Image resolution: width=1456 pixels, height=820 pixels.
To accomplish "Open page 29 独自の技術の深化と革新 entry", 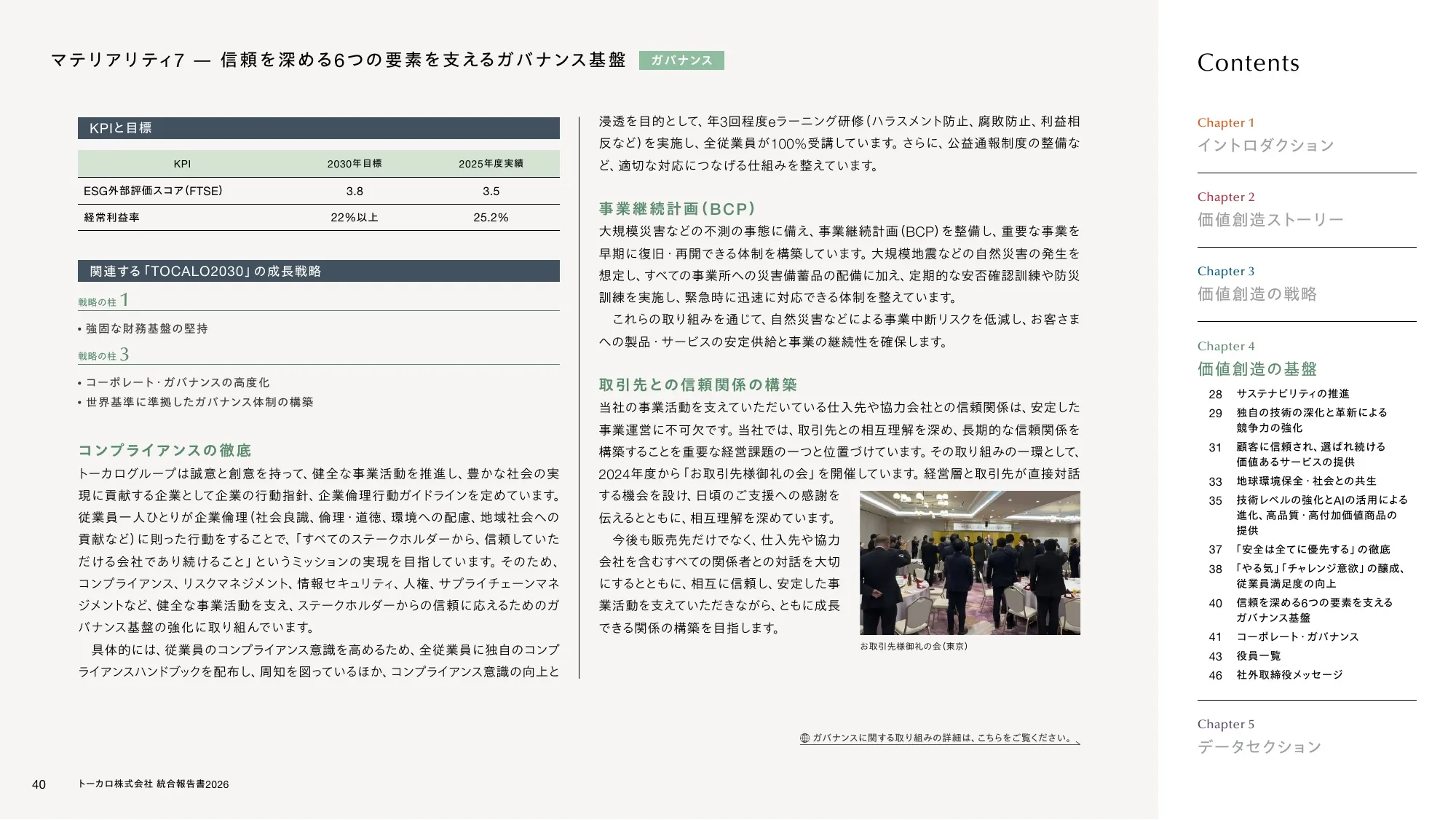I will [x=1298, y=420].
